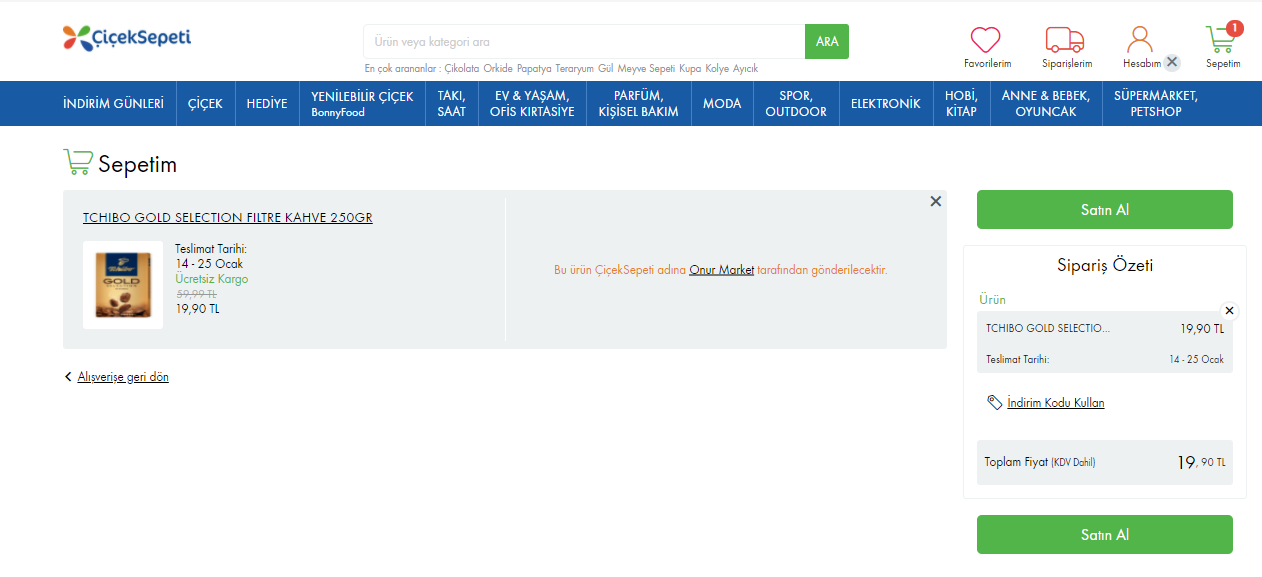Screen dimensions: 1262x577
Task: Click 'İndirim Kodu Kullan' link
Action: (1056, 403)
